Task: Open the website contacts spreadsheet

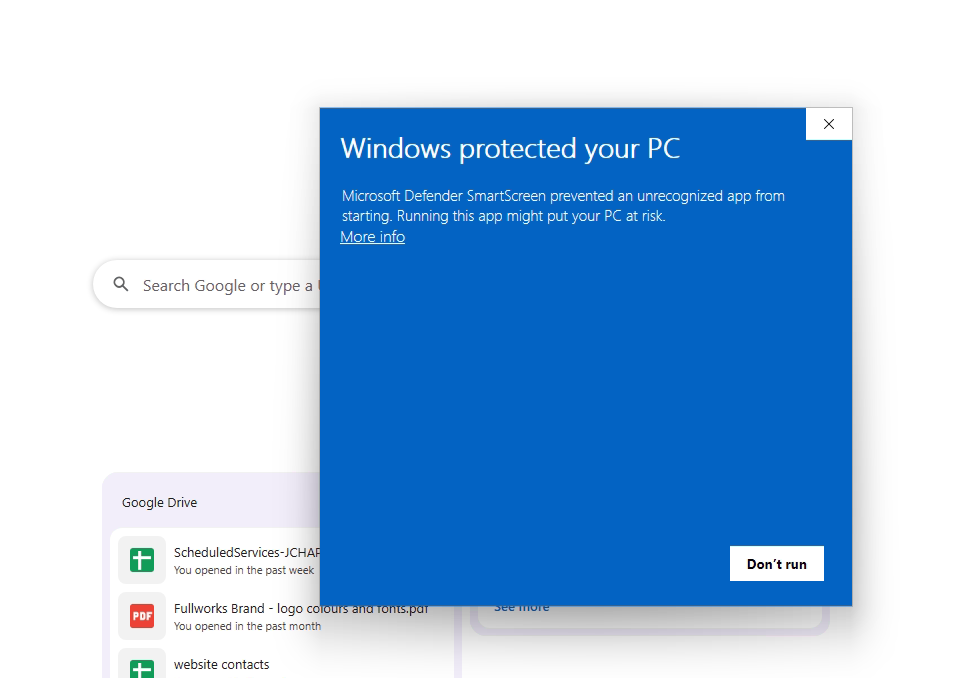Action: tap(221, 664)
